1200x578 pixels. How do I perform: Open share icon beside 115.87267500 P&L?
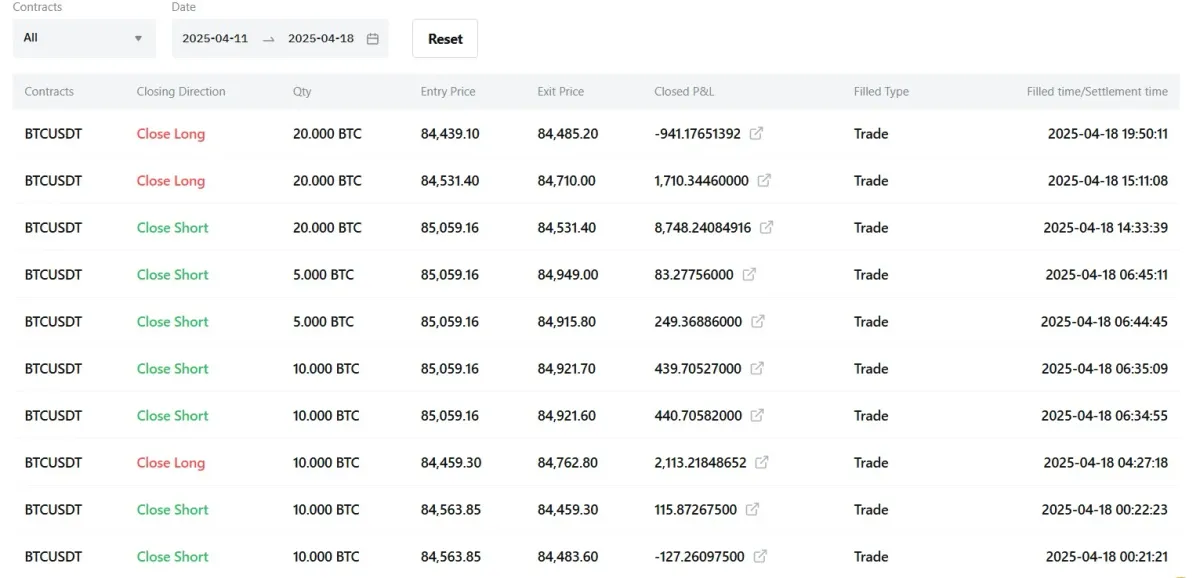click(x=752, y=510)
